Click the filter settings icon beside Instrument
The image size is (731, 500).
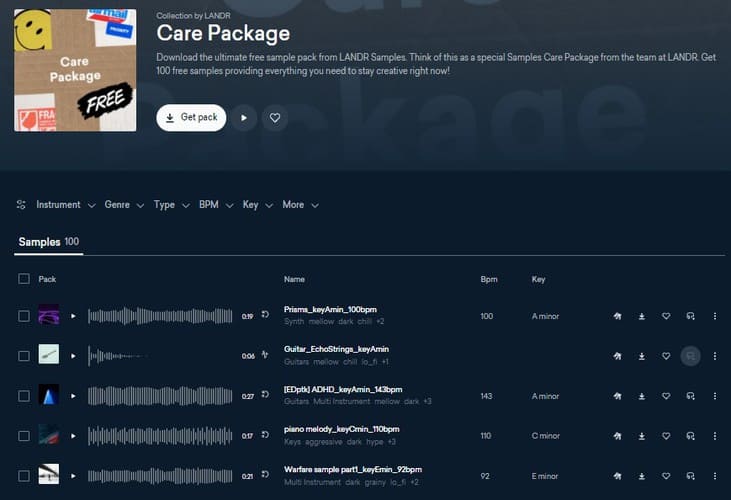click(21, 205)
